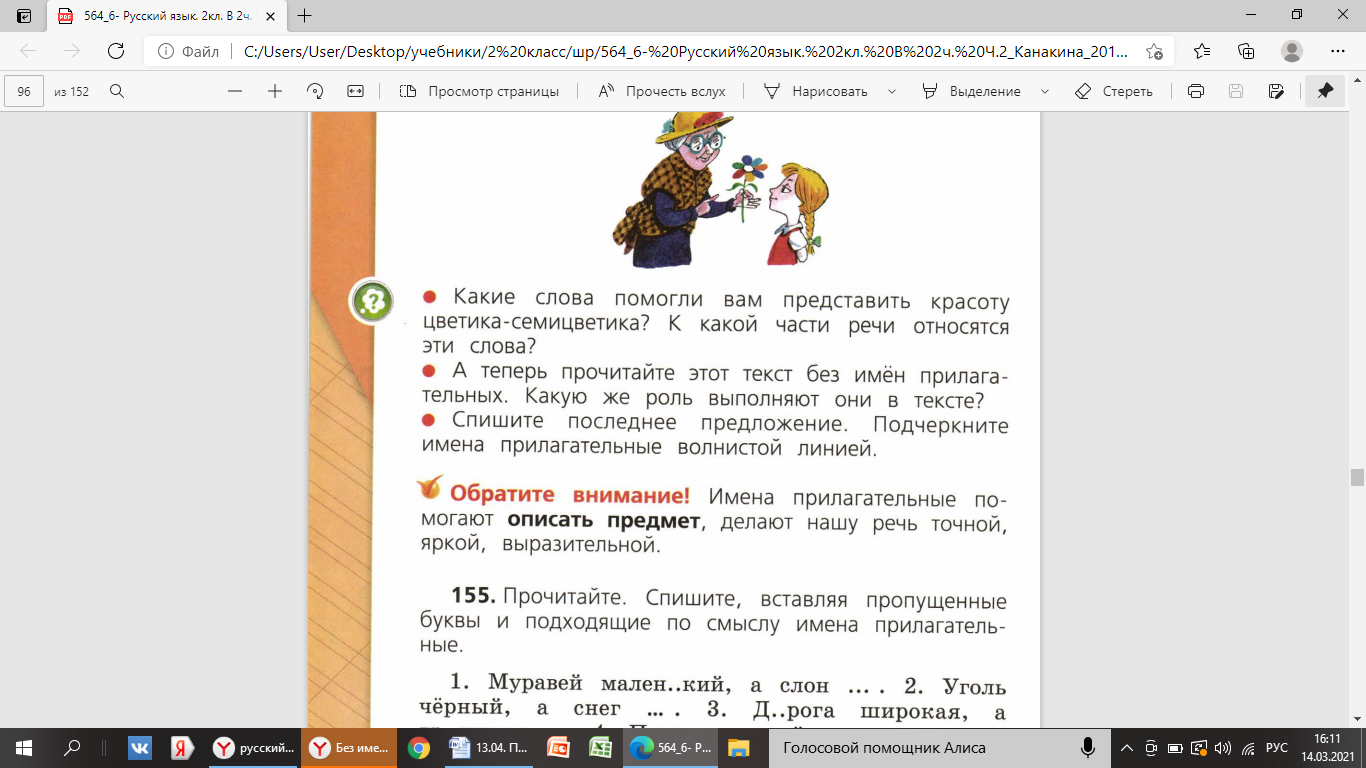Viewport: 1366px width, 768px height.
Task: Start 'Прочесть вслух' read aloud
Action: (662, 91)
